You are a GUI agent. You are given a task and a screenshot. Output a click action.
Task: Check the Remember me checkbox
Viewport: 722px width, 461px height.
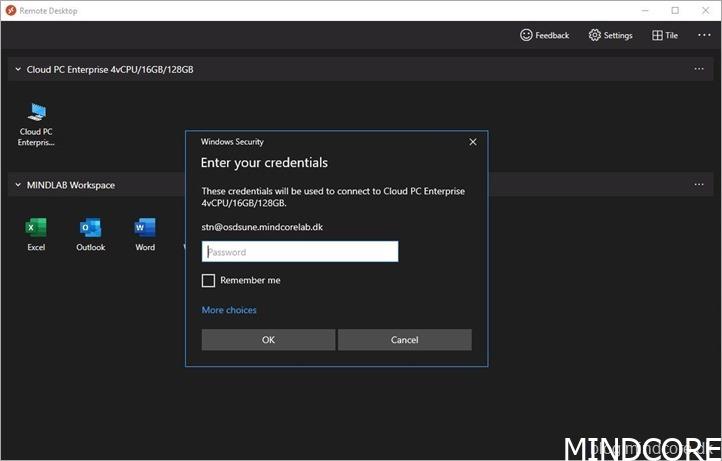[x=209, y=281]
